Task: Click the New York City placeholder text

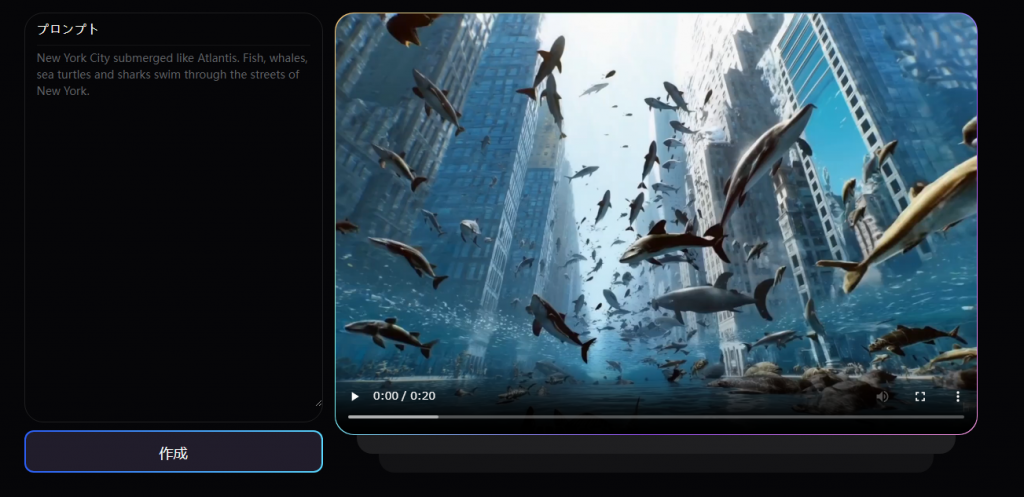Action: pos(172,74)
